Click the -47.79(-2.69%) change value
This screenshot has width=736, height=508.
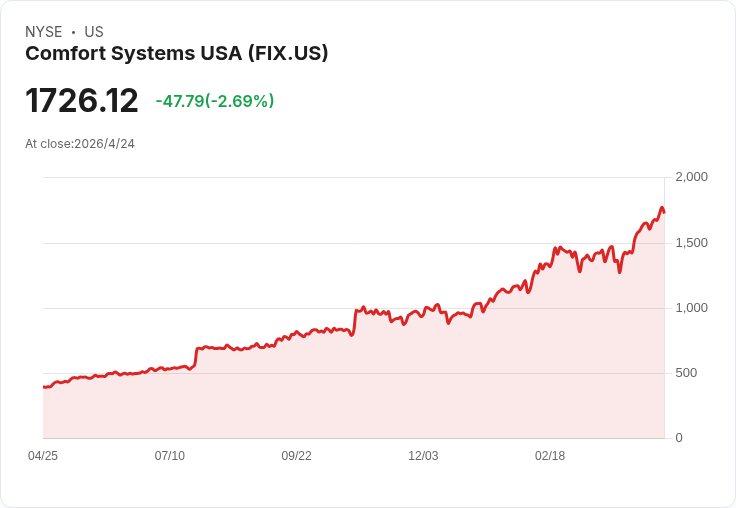pyautogui.click(x=215, y=101)
